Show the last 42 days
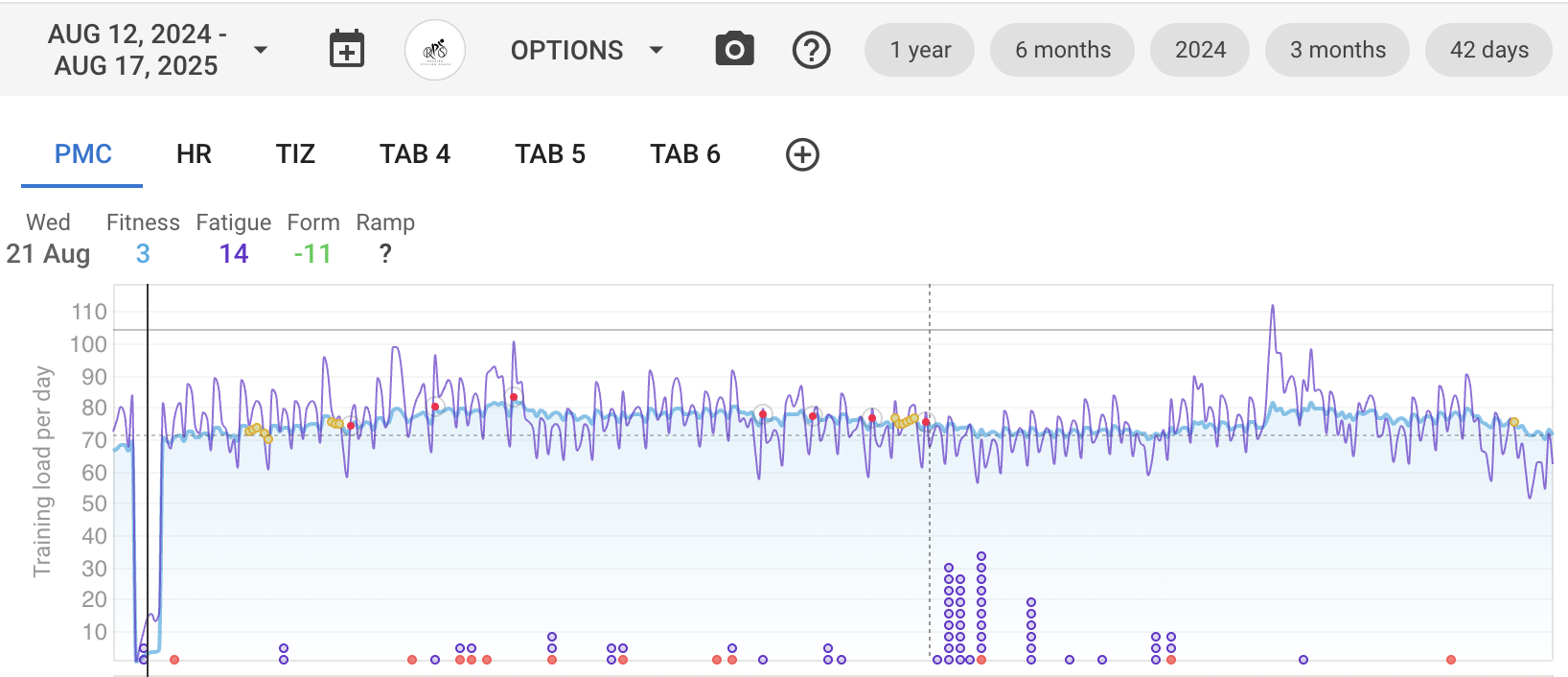Screen dimensions: 1568x677 click(1488, 50)
